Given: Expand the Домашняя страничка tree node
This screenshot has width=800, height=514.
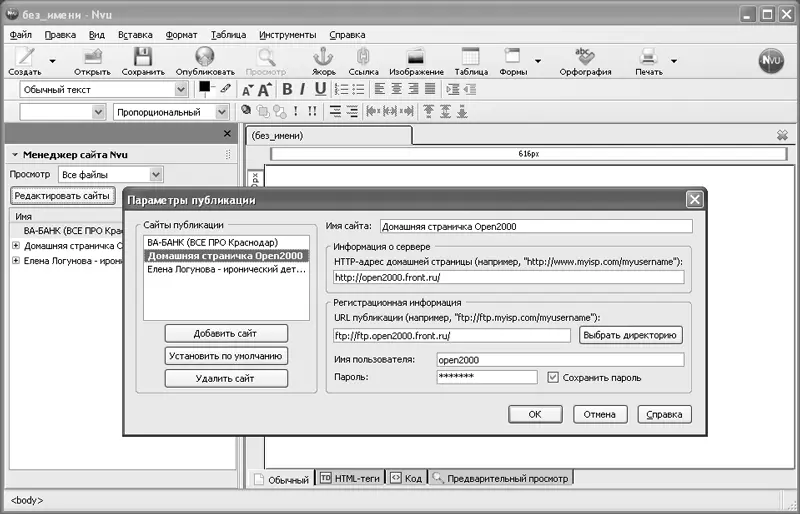Looking at the screenshot, I should [16, 246].
